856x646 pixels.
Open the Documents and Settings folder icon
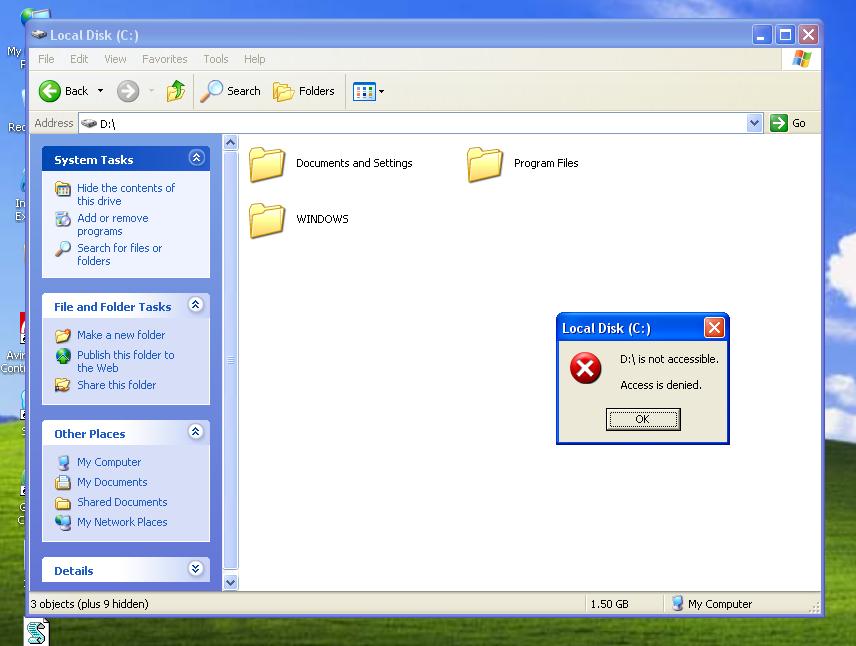tap(267, 163)
